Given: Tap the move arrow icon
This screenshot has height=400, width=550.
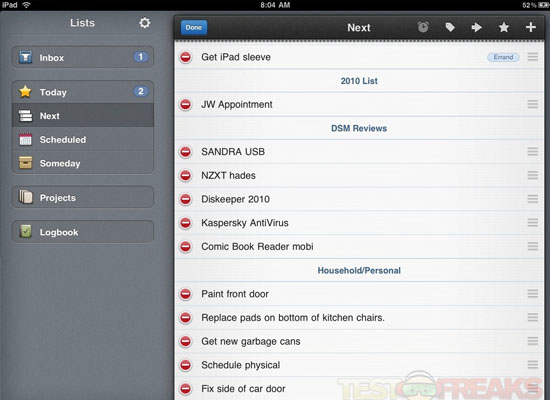Looking at the screenshot, I should point(476,27).
